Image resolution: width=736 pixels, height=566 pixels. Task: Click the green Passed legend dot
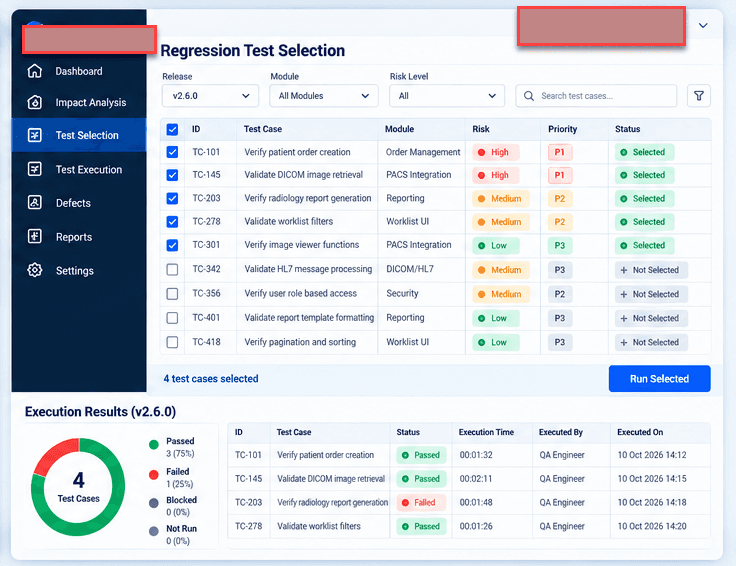pos(153,444)
